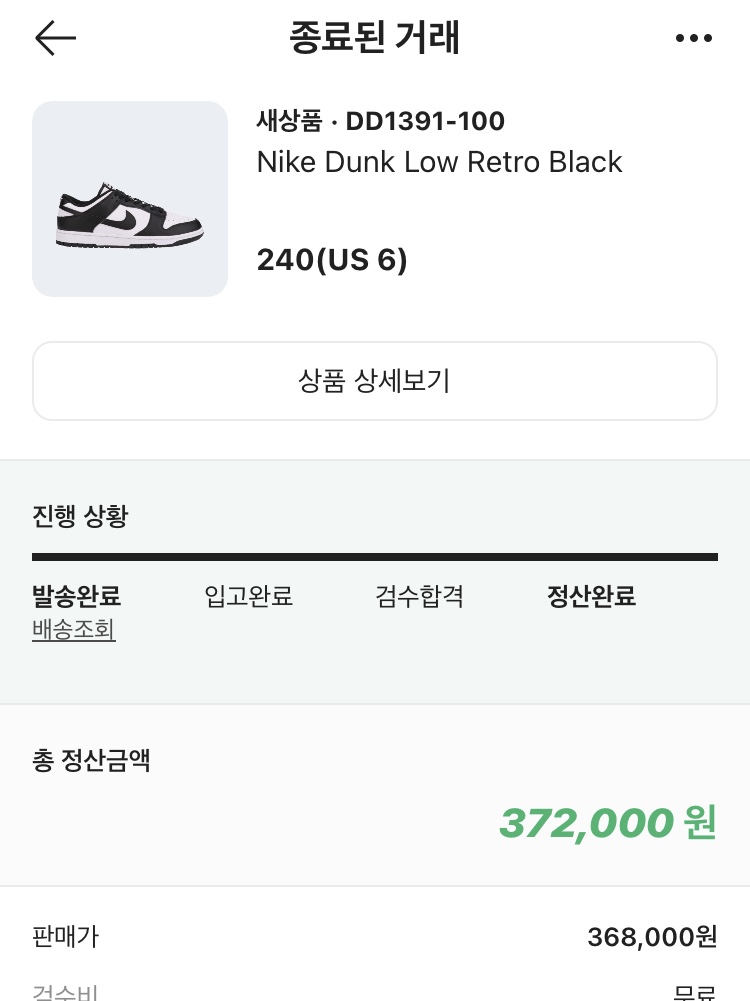
Task: Select the 입고완료 progress step
Action: [x=248, y=596]
